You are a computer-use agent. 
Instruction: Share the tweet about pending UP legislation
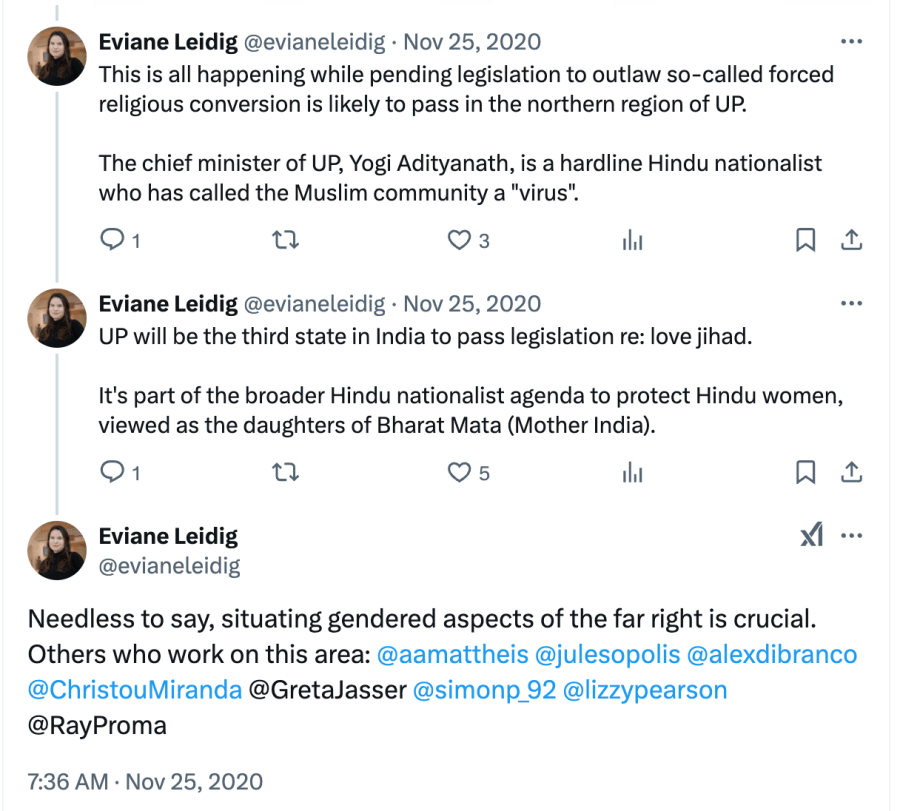pyautogui.click(x=851, y=240)
